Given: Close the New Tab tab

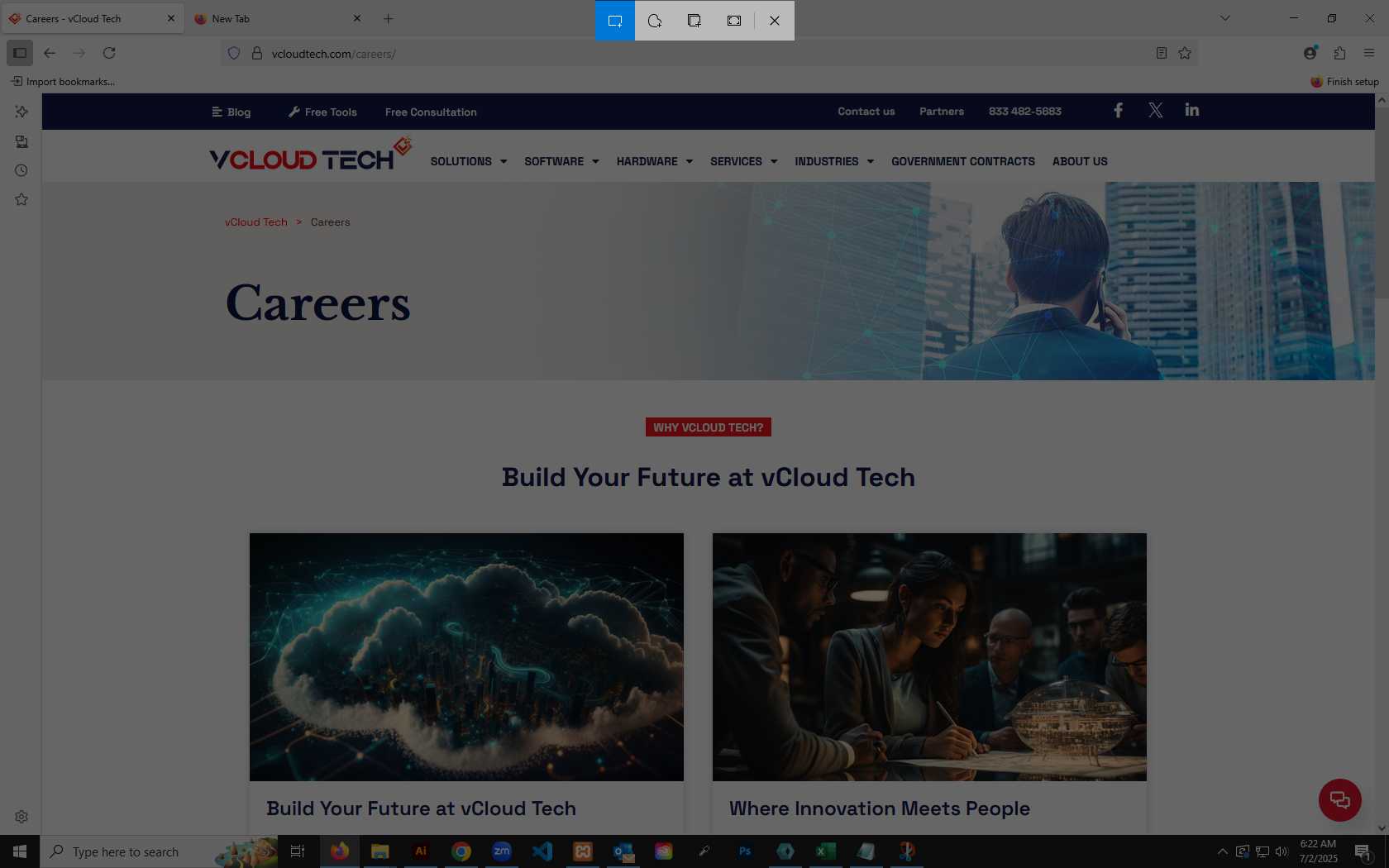Looking at the screenshot, I should pos(357,18).
